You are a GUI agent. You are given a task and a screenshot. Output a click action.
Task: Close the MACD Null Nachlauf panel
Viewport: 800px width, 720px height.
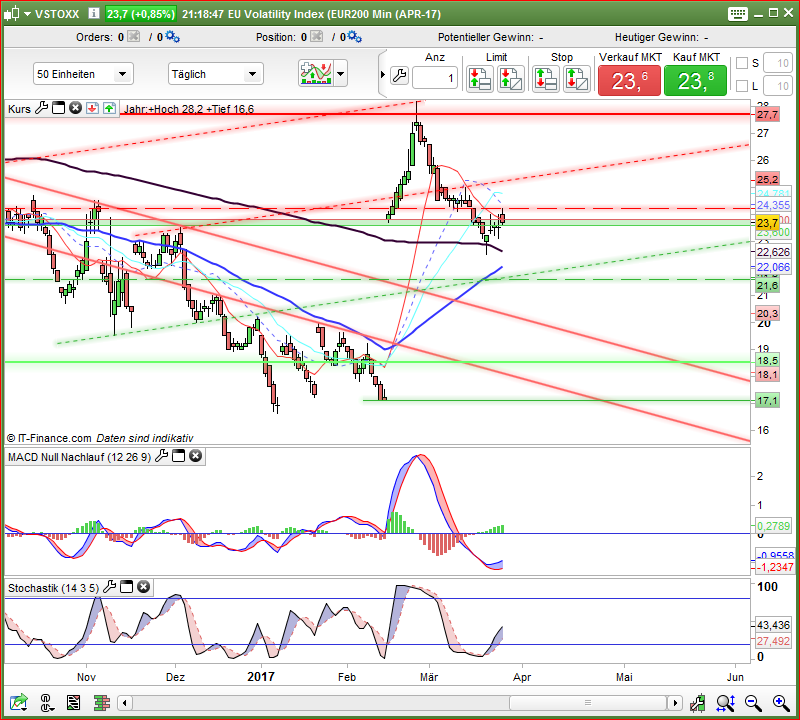195,456
